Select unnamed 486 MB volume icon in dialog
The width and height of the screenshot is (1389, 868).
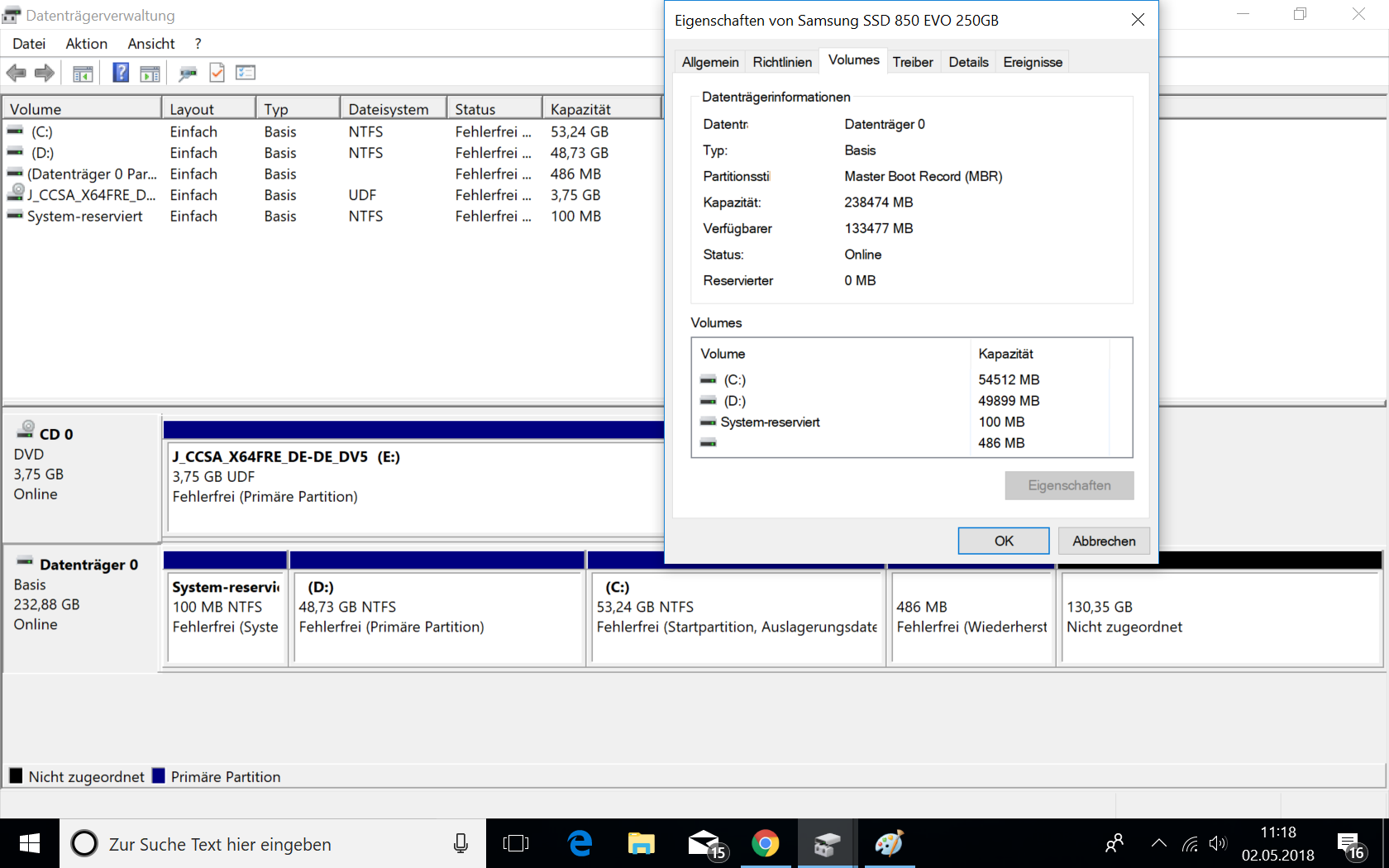(709, 443)
